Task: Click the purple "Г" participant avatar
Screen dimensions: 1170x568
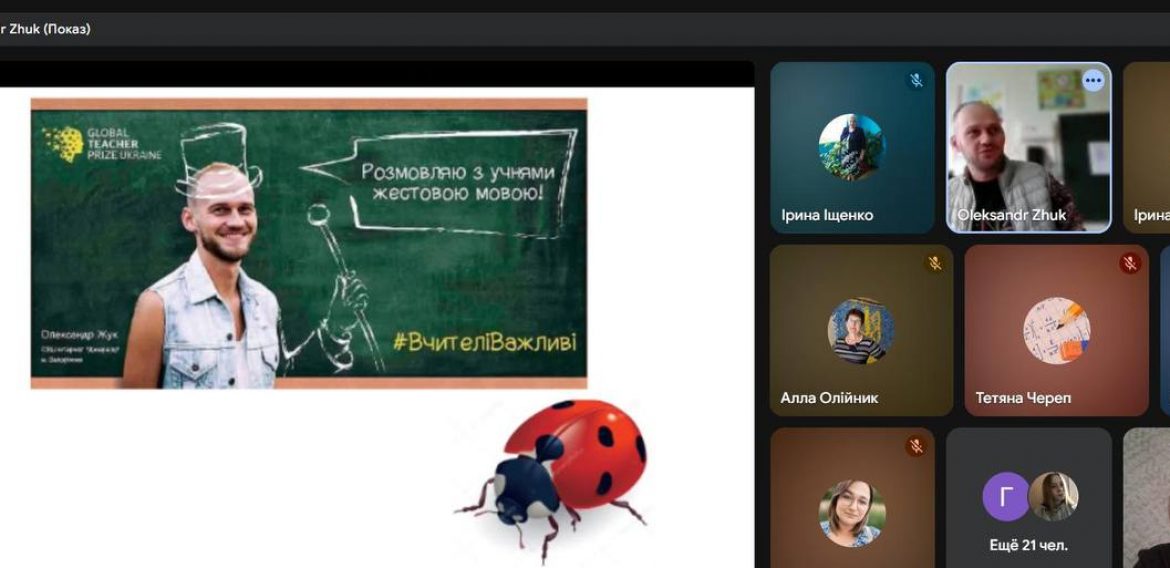Action: tap(1005, 497)
